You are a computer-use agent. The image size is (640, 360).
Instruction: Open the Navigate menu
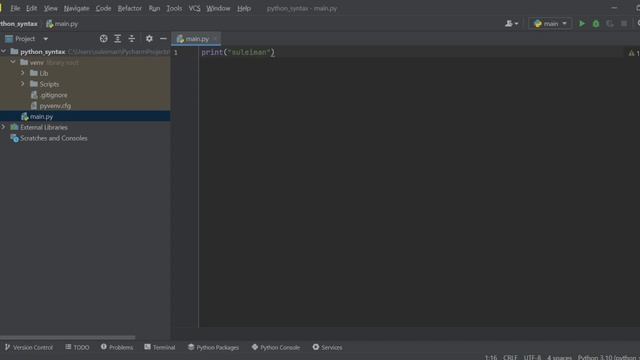76,8
